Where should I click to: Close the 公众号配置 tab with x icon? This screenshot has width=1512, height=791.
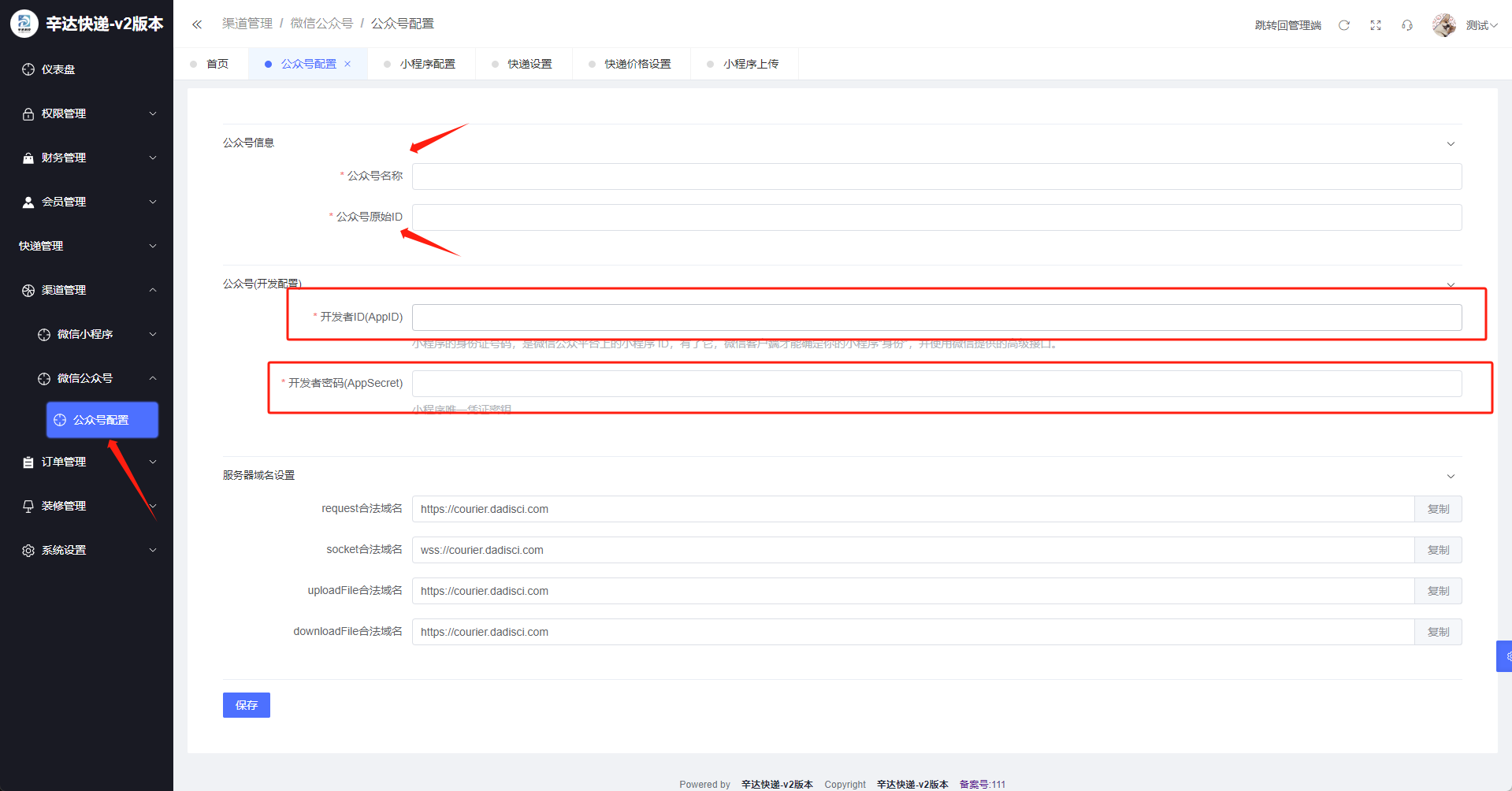click(347, 64)
